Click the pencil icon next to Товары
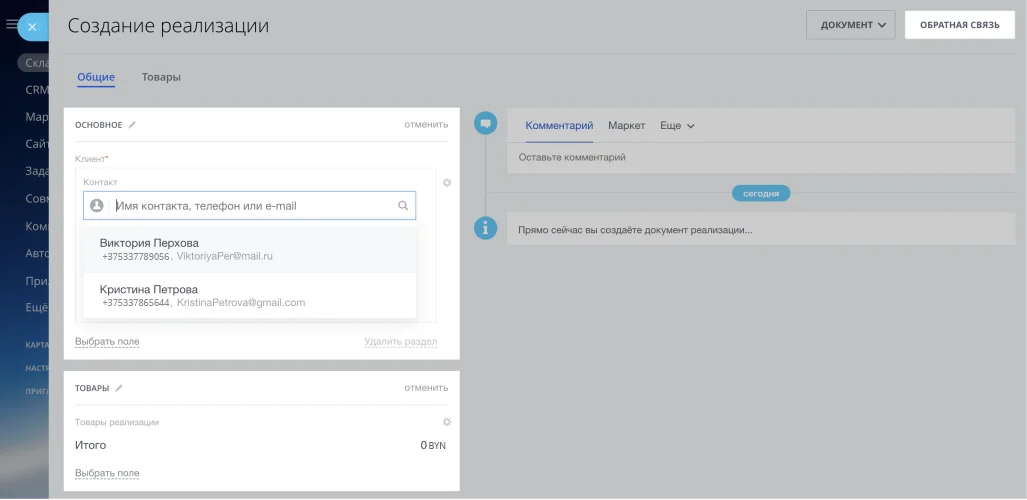The height and width of the screenshot is (500, 1027). click(119, 388)
